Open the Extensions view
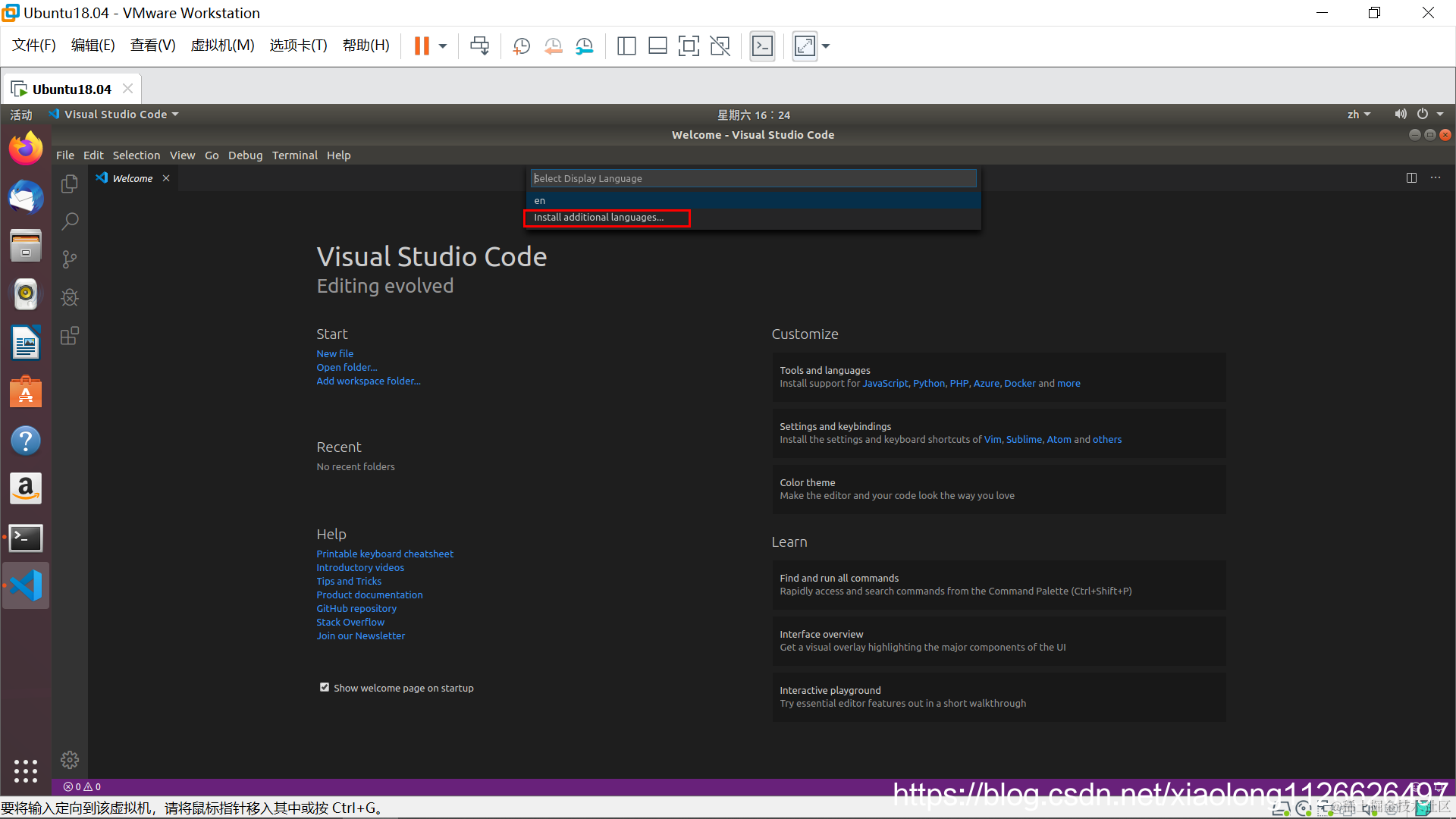 pyautogui.click(x=70, y=336)
